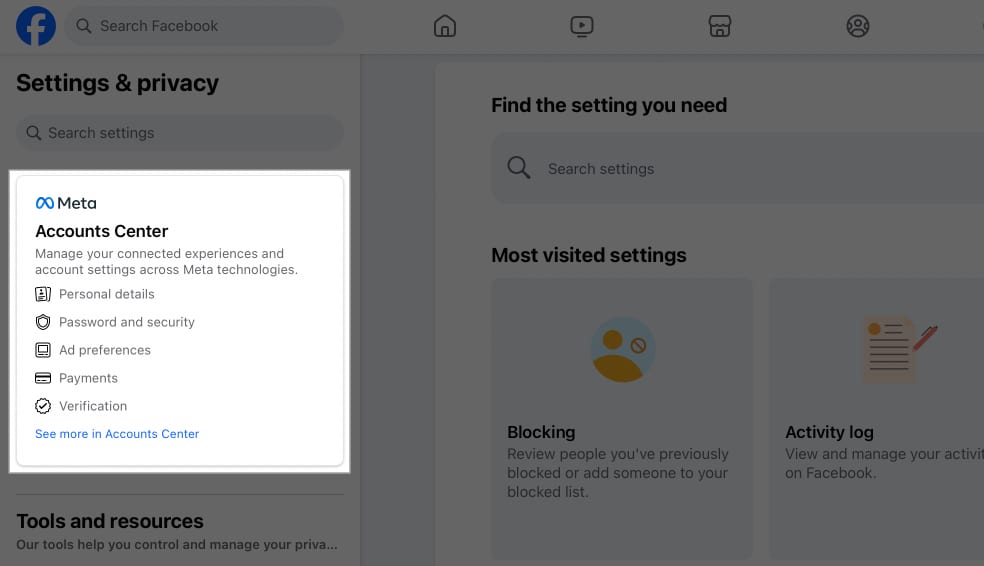Click the Ad preferences monitor icon

pos(43,350)
